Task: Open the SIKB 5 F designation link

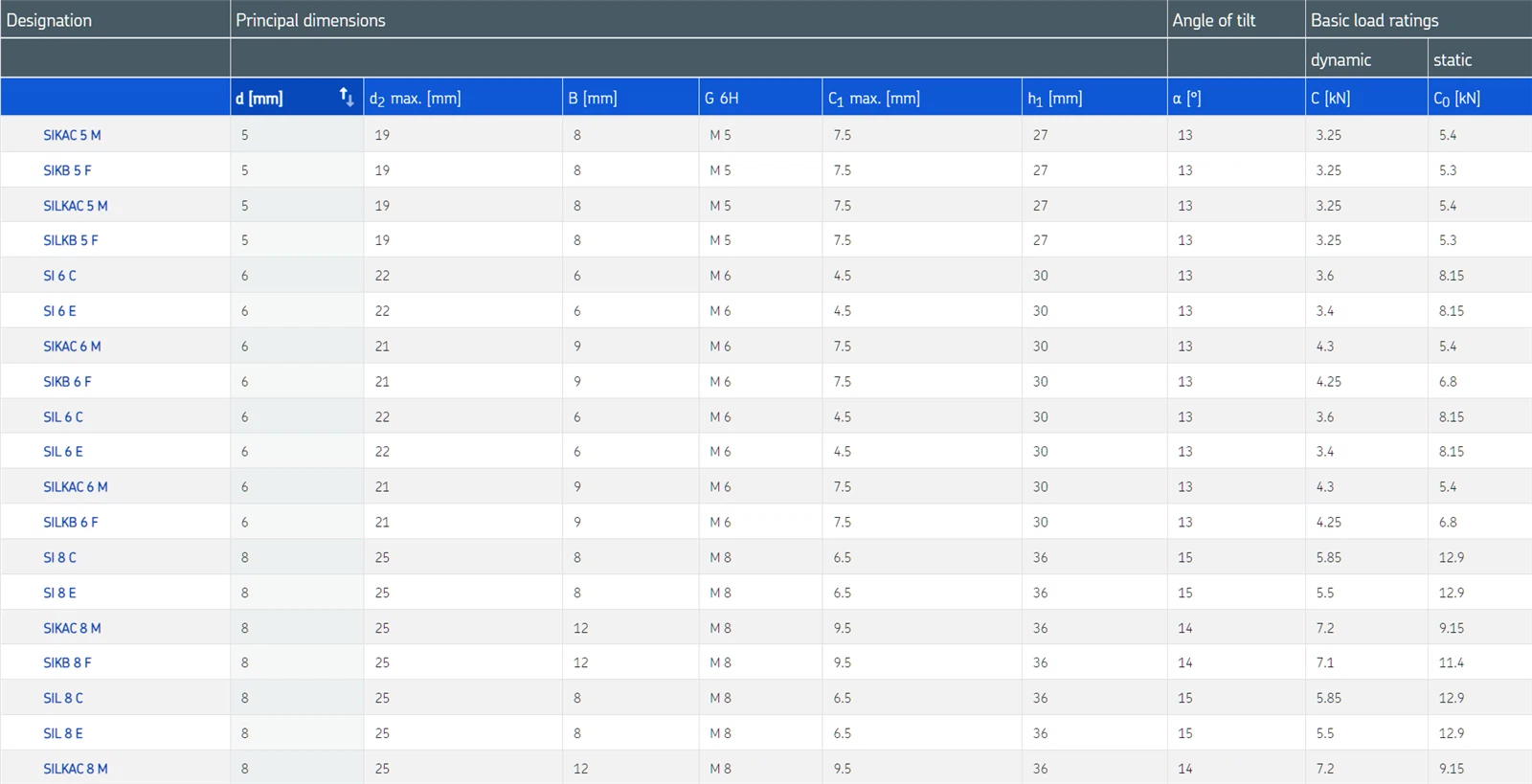Action: pos(67,170)
